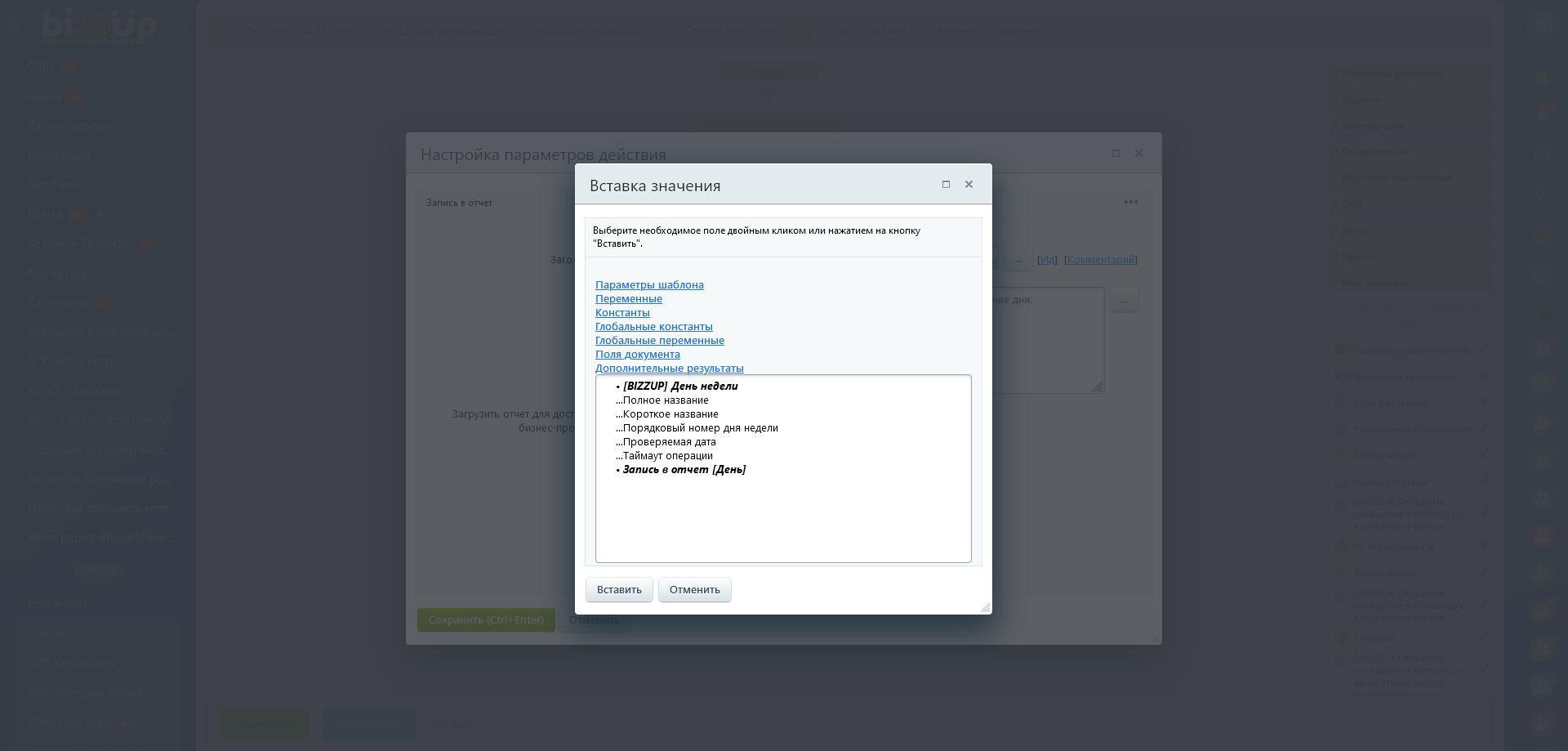Select the "Полное название" field
The image size is (1568, 751).
[665, 400]
